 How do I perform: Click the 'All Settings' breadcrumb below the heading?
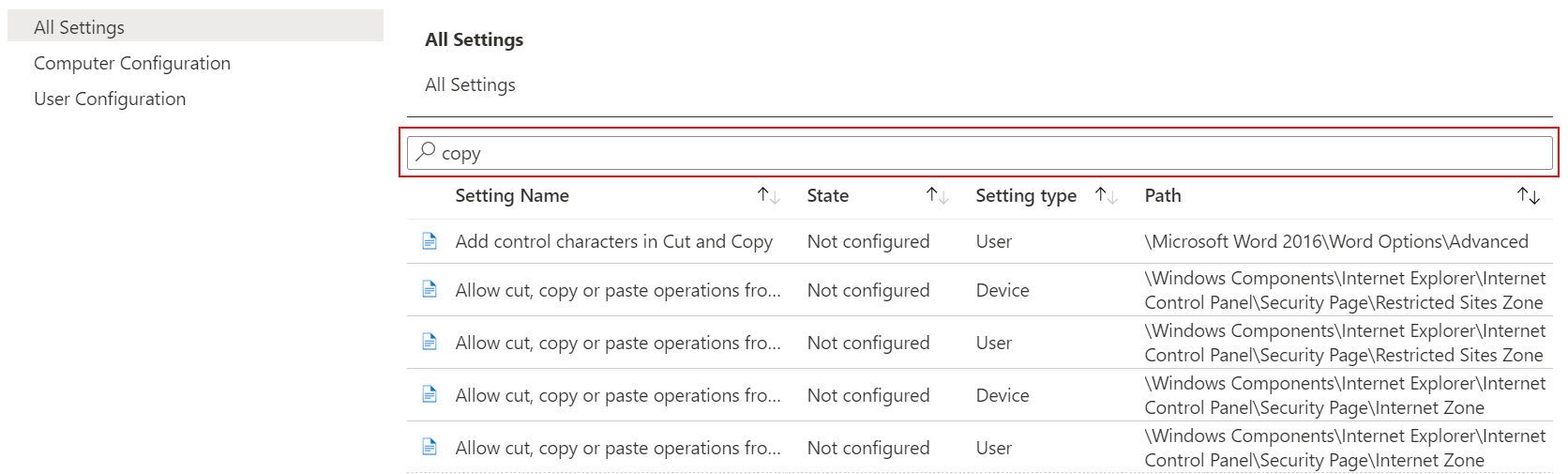coord(471,84)
